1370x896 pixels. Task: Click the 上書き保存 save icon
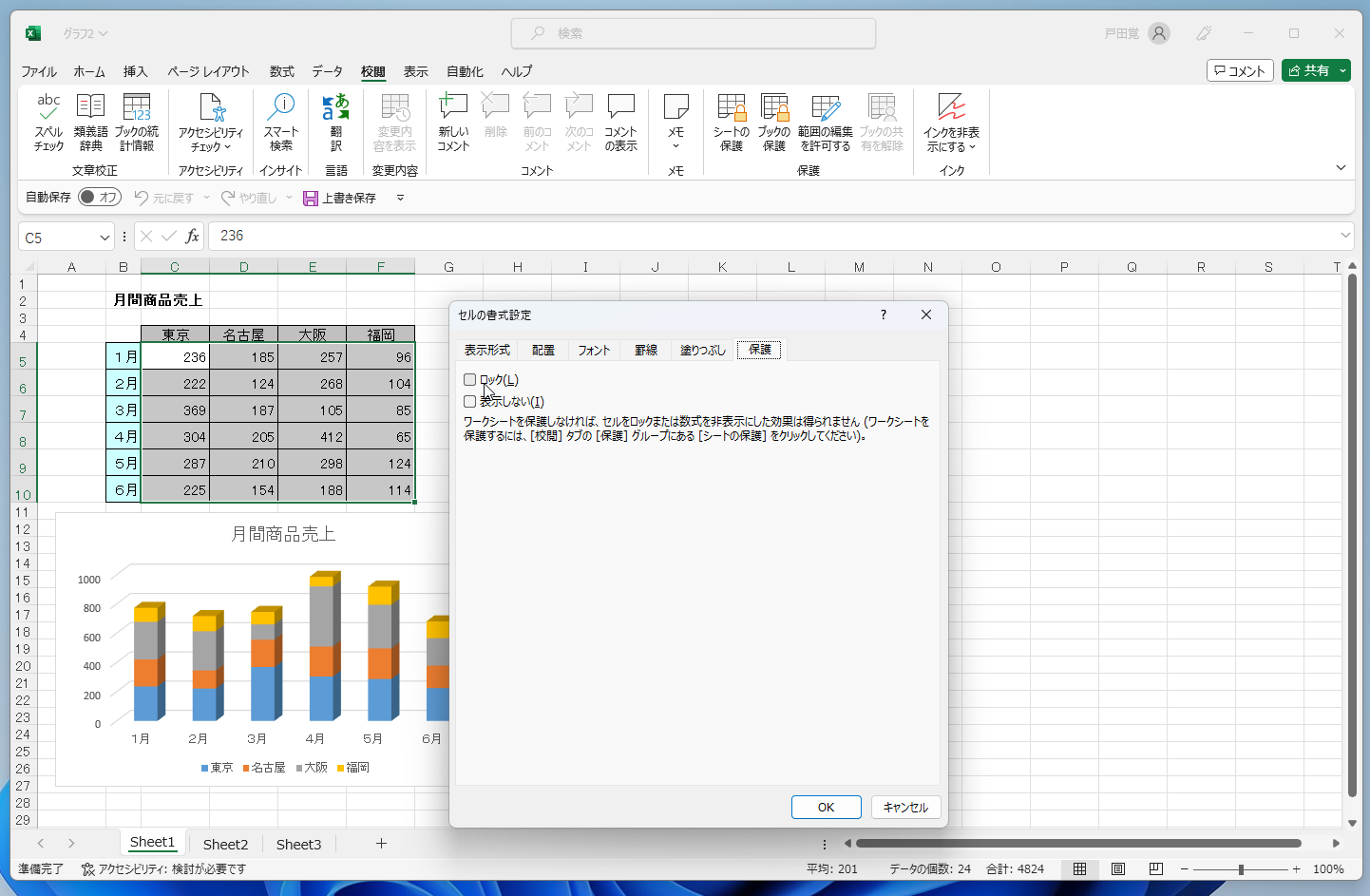click(x=311, y=198)
